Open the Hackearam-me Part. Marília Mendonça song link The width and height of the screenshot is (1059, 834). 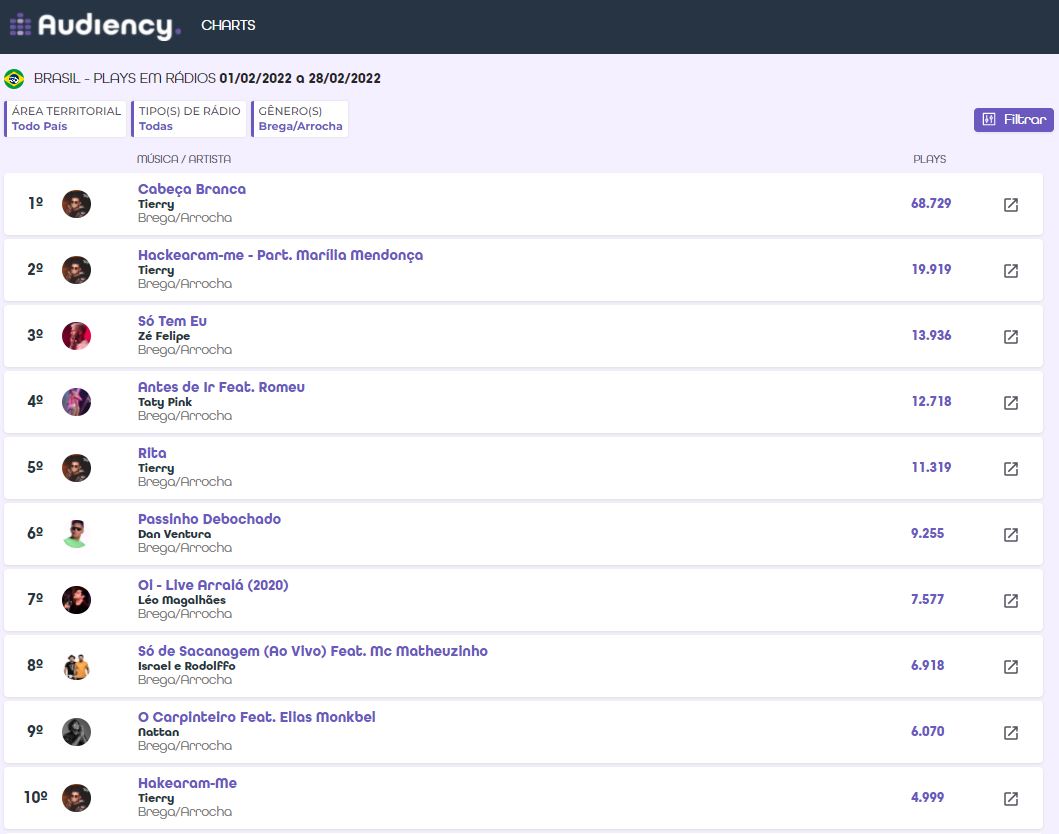click(x=280, y=255)
